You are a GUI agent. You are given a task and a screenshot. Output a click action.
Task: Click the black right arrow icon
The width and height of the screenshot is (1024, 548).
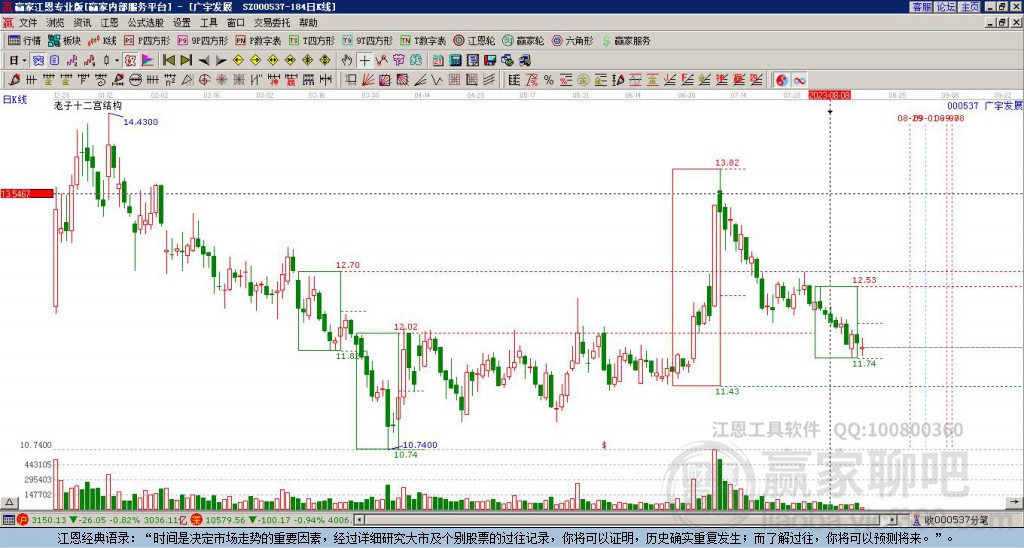[x=221, y=60]
